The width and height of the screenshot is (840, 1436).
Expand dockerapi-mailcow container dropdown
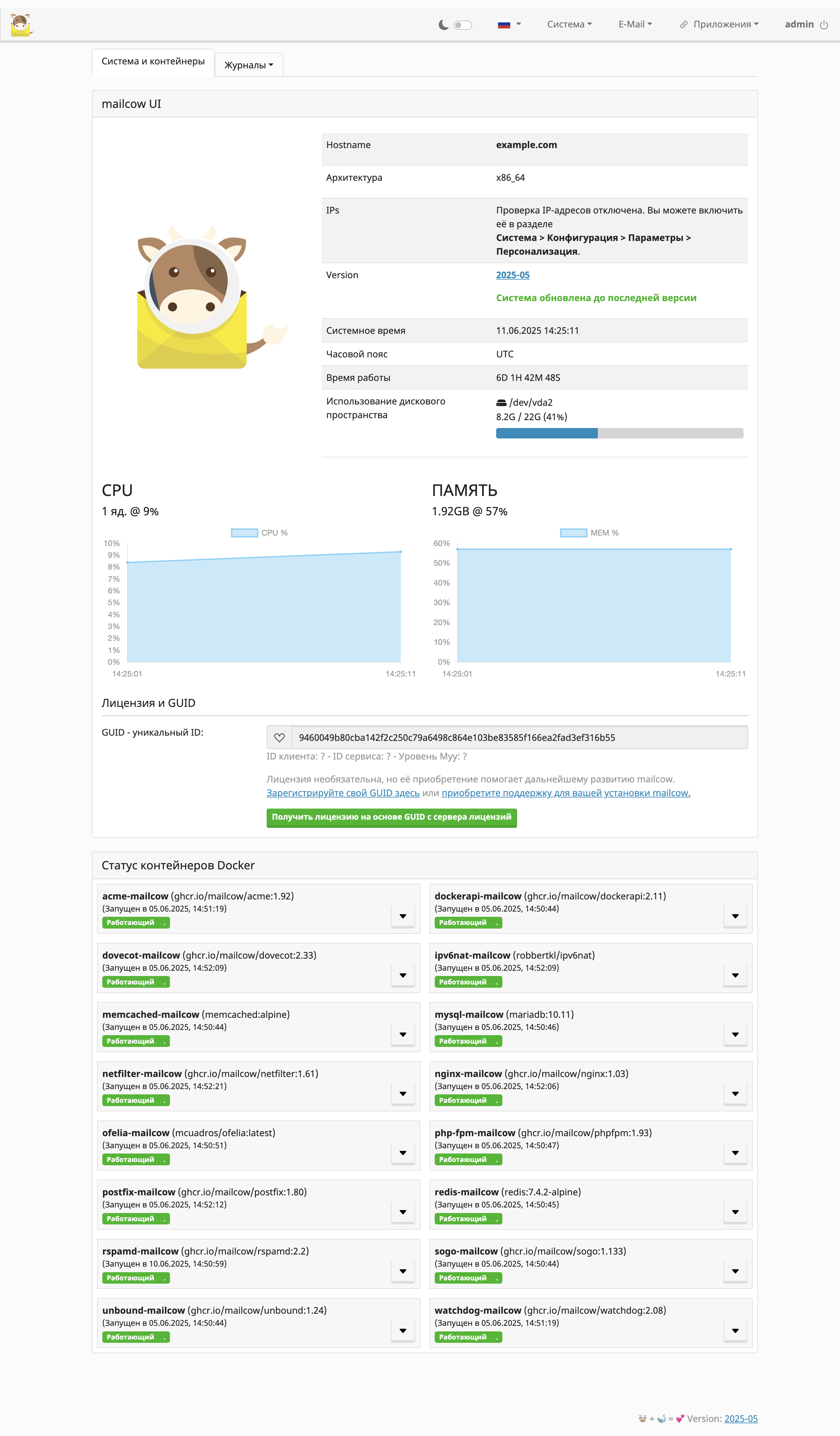[x=735, y=916]
